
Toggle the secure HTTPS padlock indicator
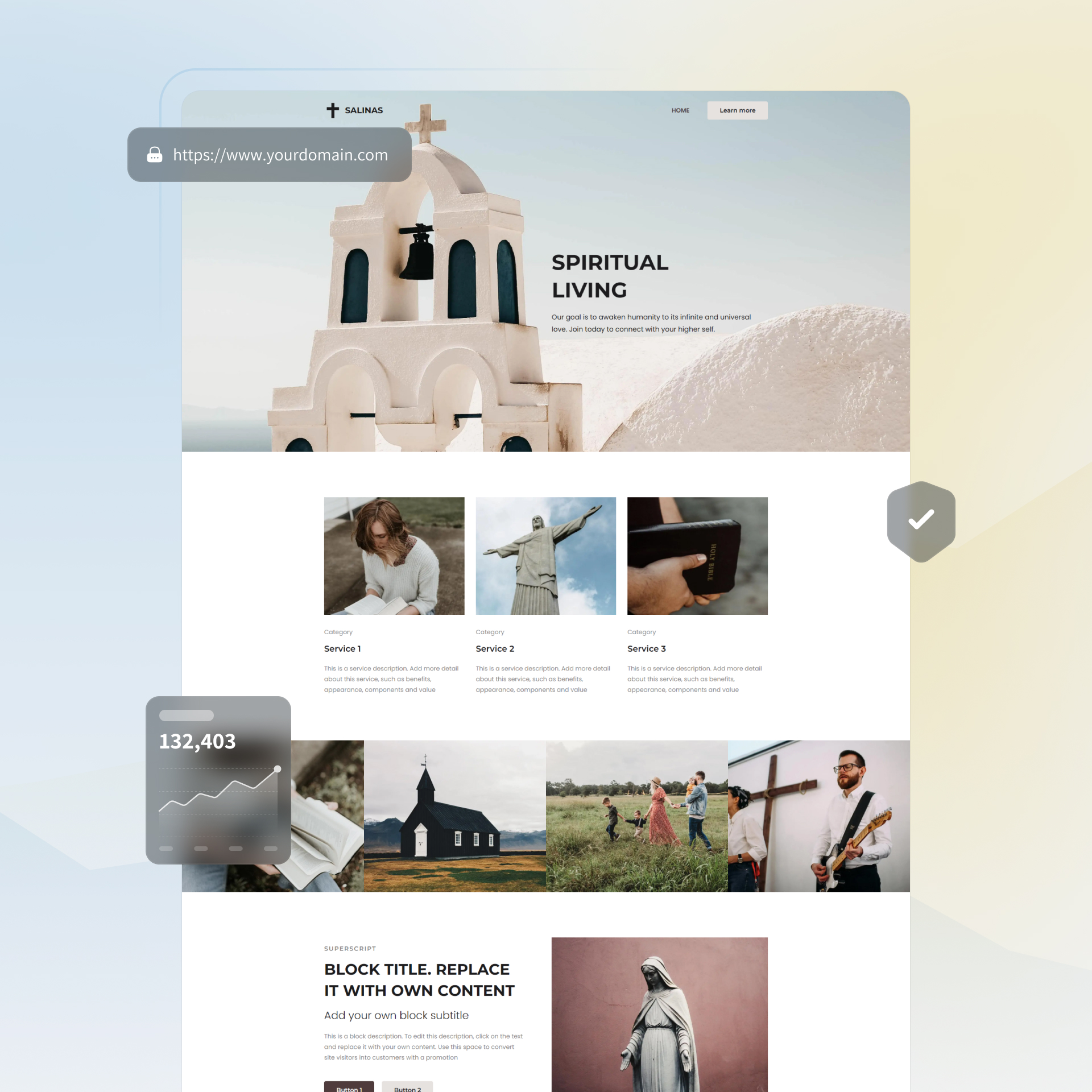[153, 154]
